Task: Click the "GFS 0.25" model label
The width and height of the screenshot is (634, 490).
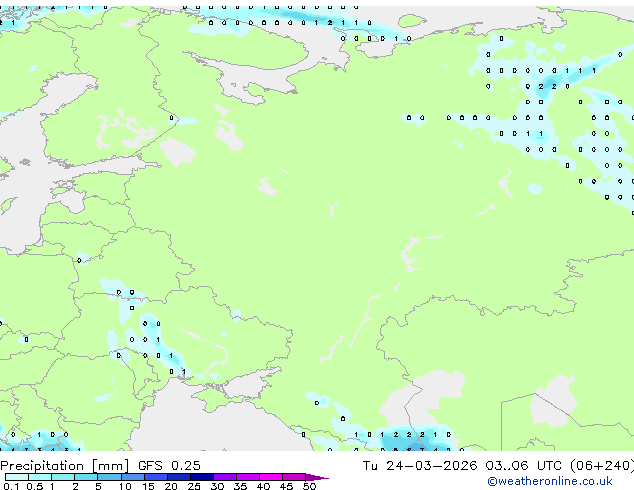Action: (x=169, y=465)
